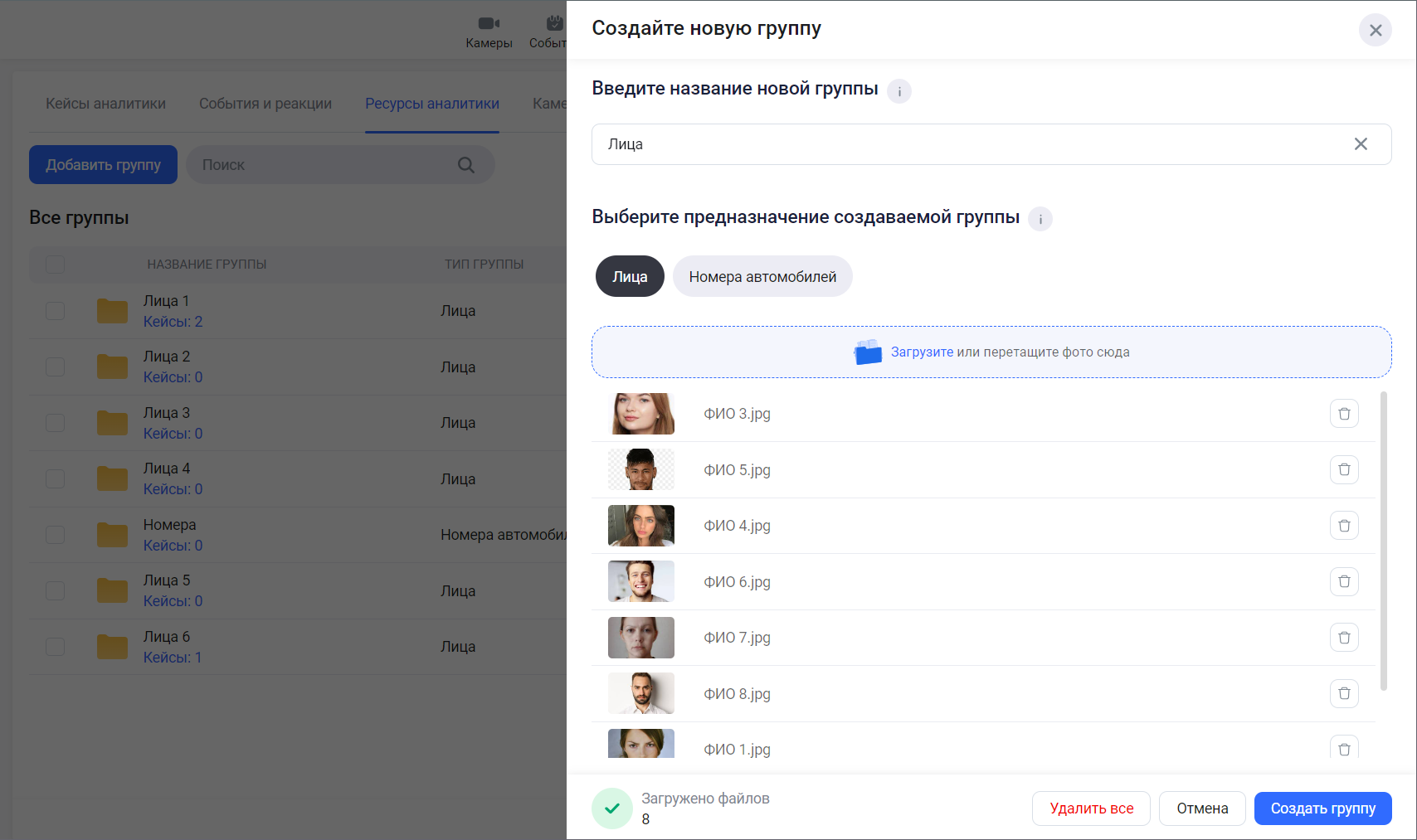Click the ФИО 6.jpg face thumbnail
Image resolution: width=1417 pixels, height=840 pixels.
coord(641,581)
